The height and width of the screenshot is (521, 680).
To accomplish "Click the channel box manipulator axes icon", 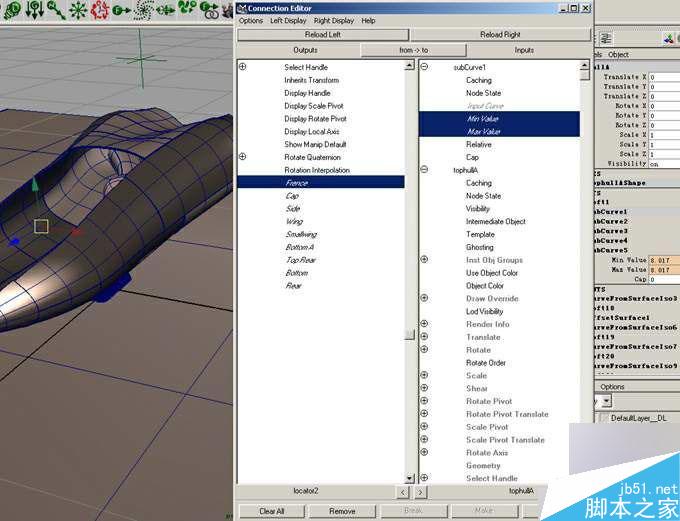I will point(669,39).
